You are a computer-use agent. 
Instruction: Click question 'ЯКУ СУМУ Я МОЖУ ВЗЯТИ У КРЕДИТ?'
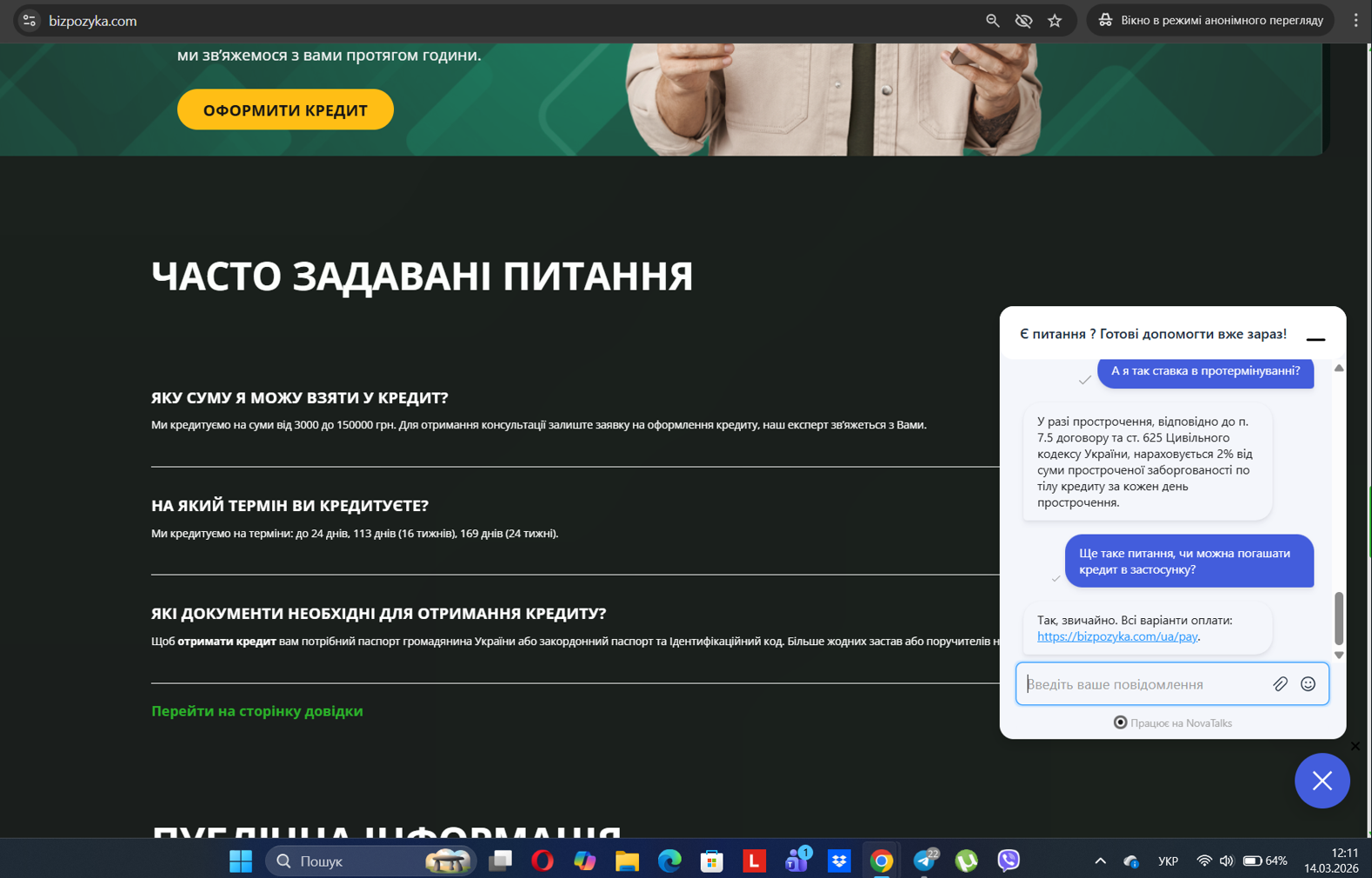pyautogui.click(x=300, y=397)
